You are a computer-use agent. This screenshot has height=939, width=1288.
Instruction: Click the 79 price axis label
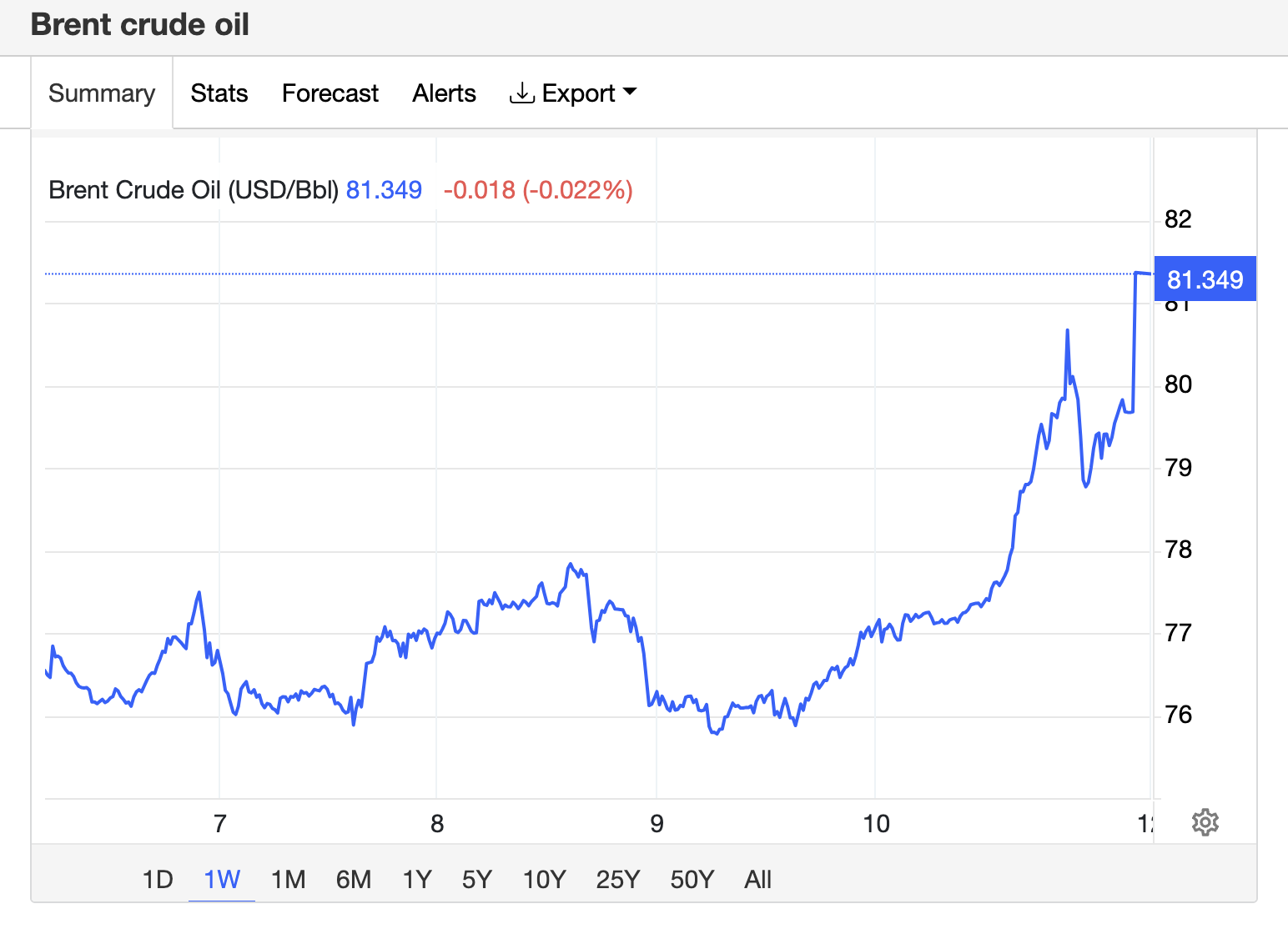coord(1178,468)
